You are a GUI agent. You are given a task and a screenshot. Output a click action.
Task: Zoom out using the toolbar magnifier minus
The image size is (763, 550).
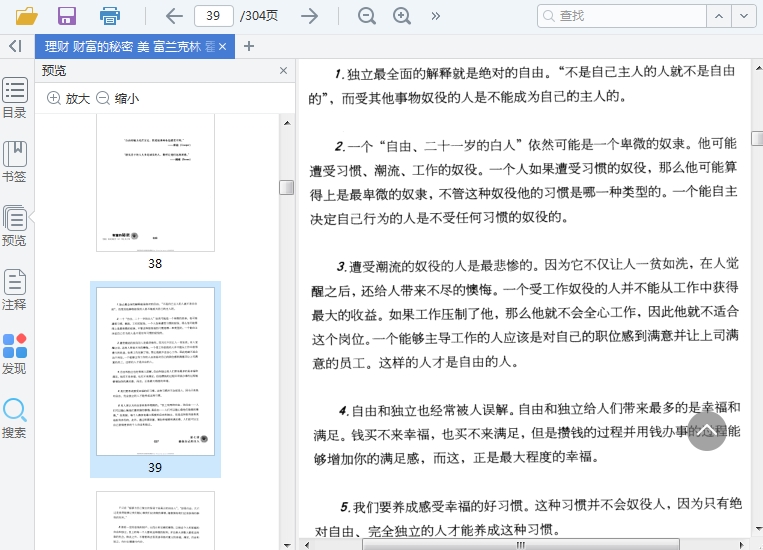point(367,15)
